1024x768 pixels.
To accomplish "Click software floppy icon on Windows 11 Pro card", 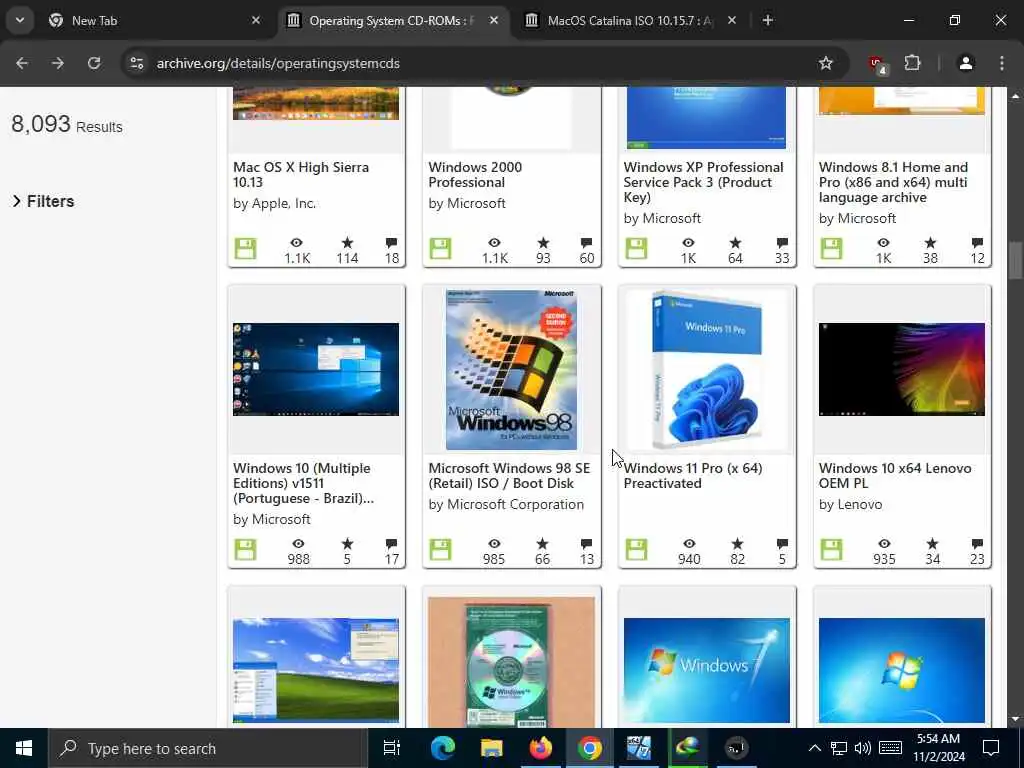I will 636,550.
